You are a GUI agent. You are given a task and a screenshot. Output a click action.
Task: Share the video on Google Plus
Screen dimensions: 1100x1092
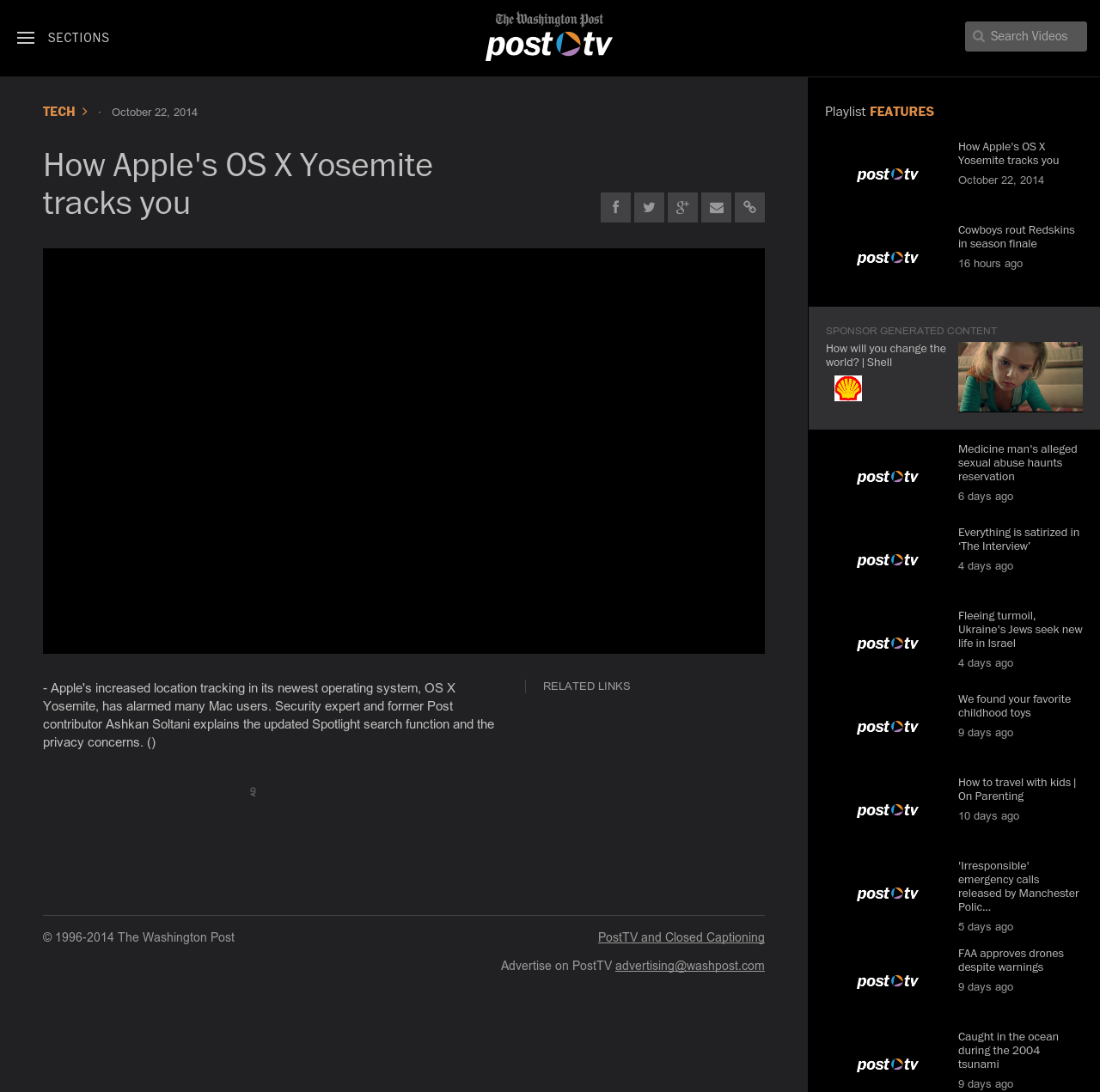682,207
